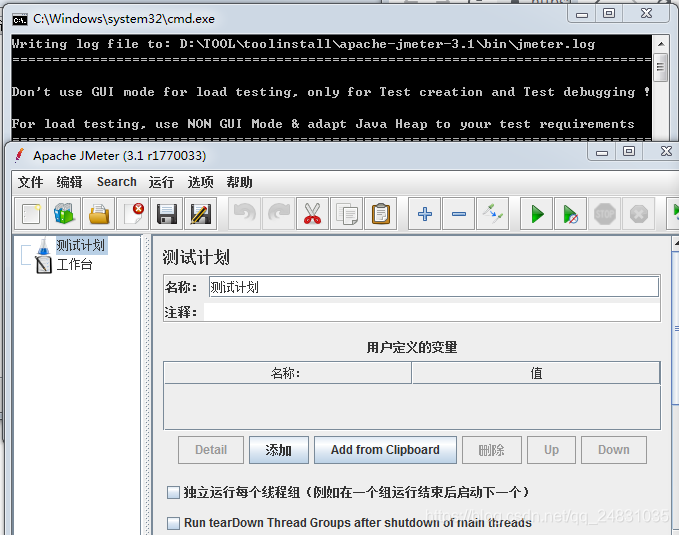Open the 选项 menu

pos(200,182)
